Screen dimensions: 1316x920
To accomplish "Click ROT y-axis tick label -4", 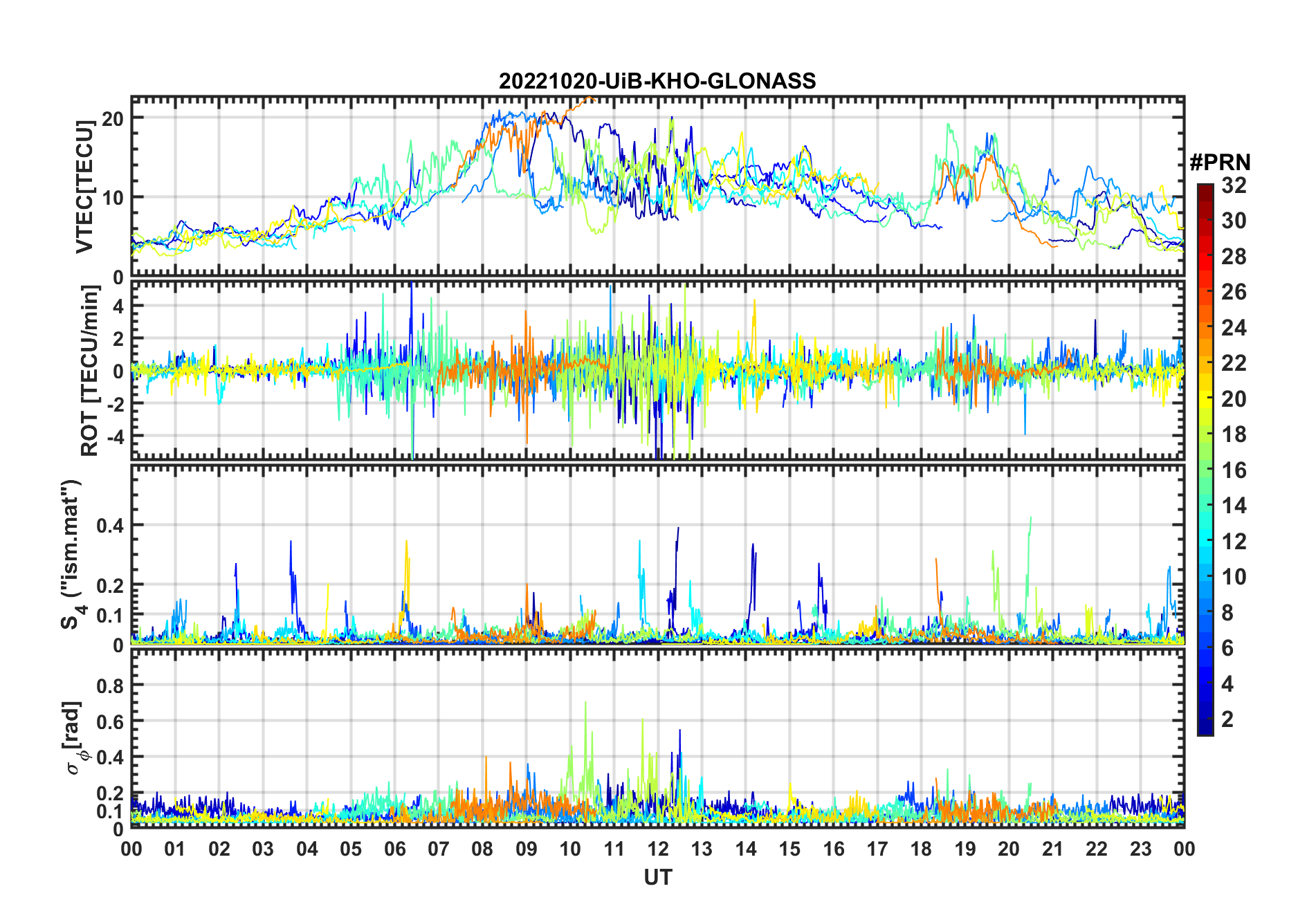I will click(x=116, y=436).
